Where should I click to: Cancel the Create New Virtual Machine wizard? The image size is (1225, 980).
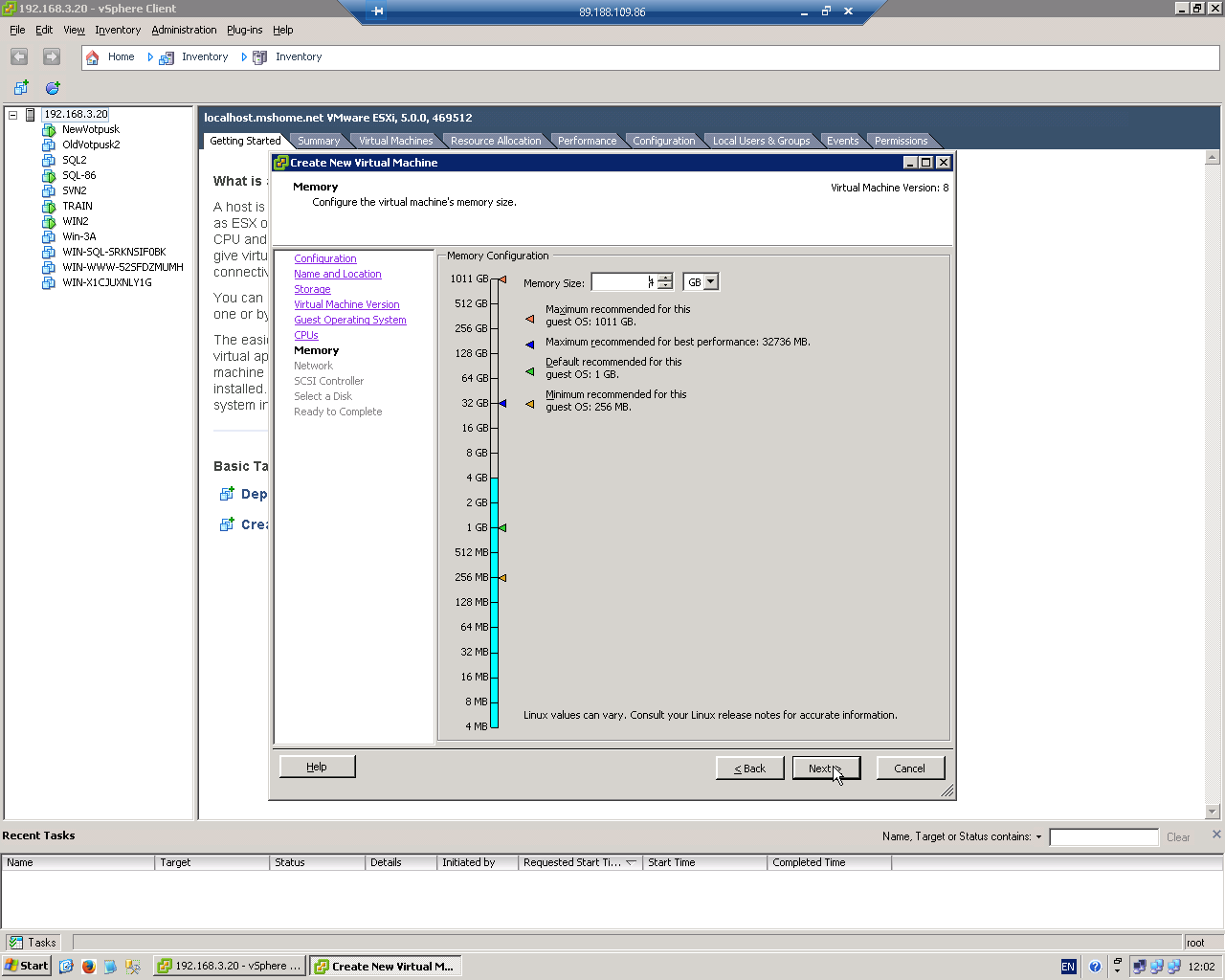[909, 768]
